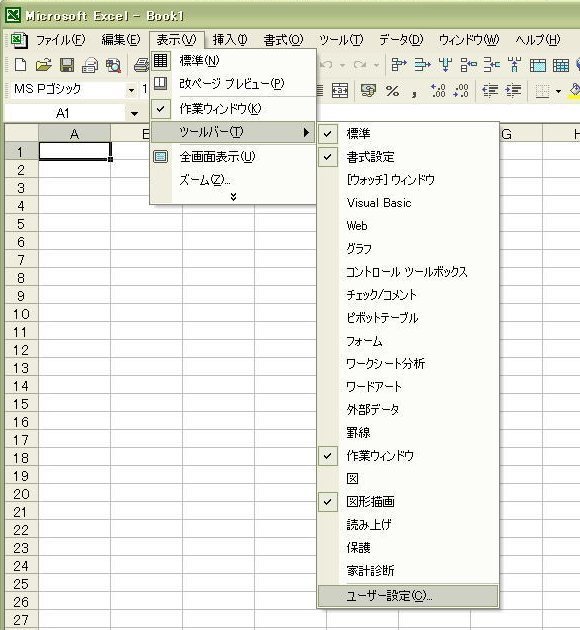
Task: Open the Redo history dropdown arrow
Action: 376,65
